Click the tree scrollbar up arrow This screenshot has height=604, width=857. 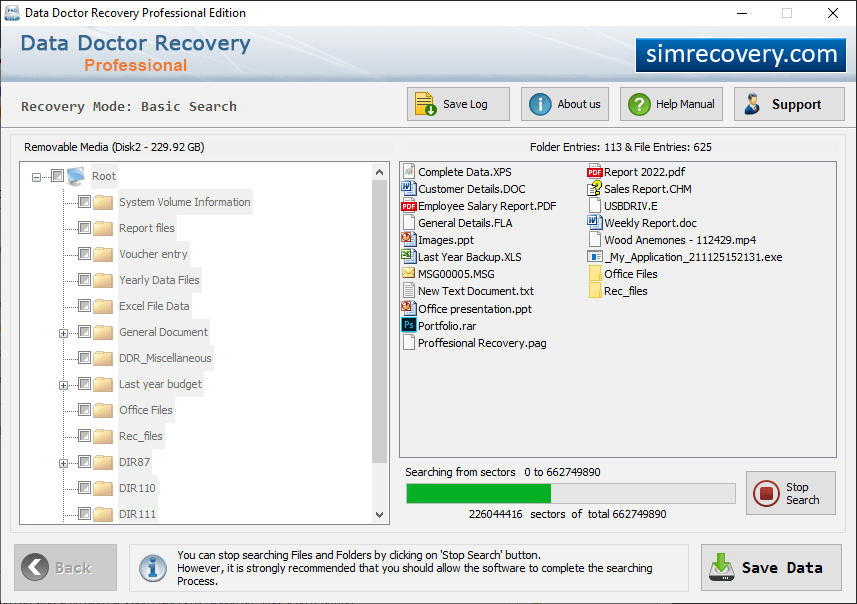(379, 172)
